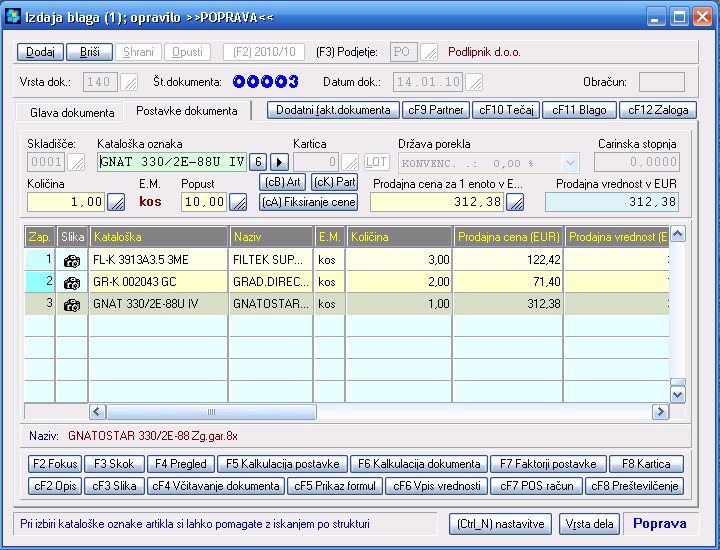The width and height of the screenshot is (720, 550).
Task: Click camera icon in row 1
Action: (x=72, y=261)
